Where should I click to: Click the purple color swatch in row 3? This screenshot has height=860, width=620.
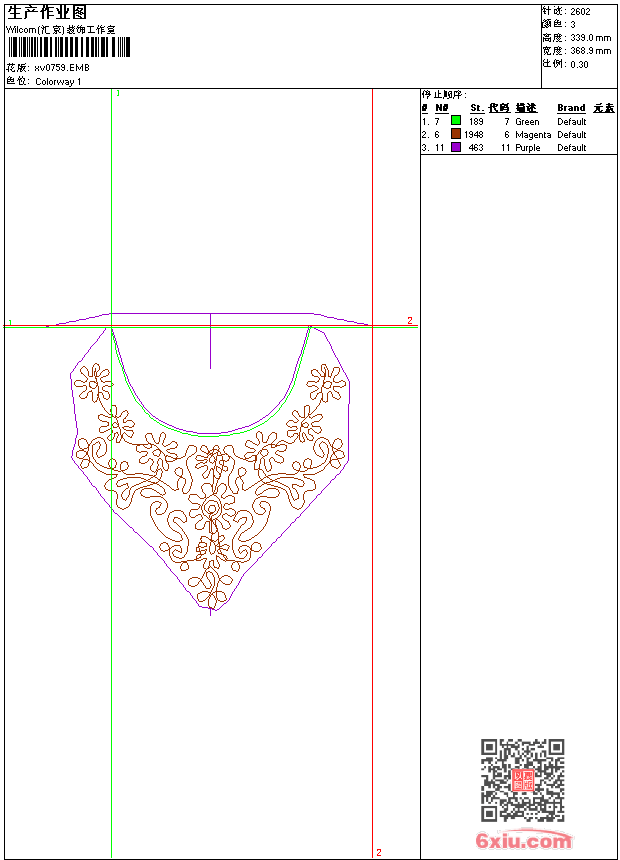[455, 146]
